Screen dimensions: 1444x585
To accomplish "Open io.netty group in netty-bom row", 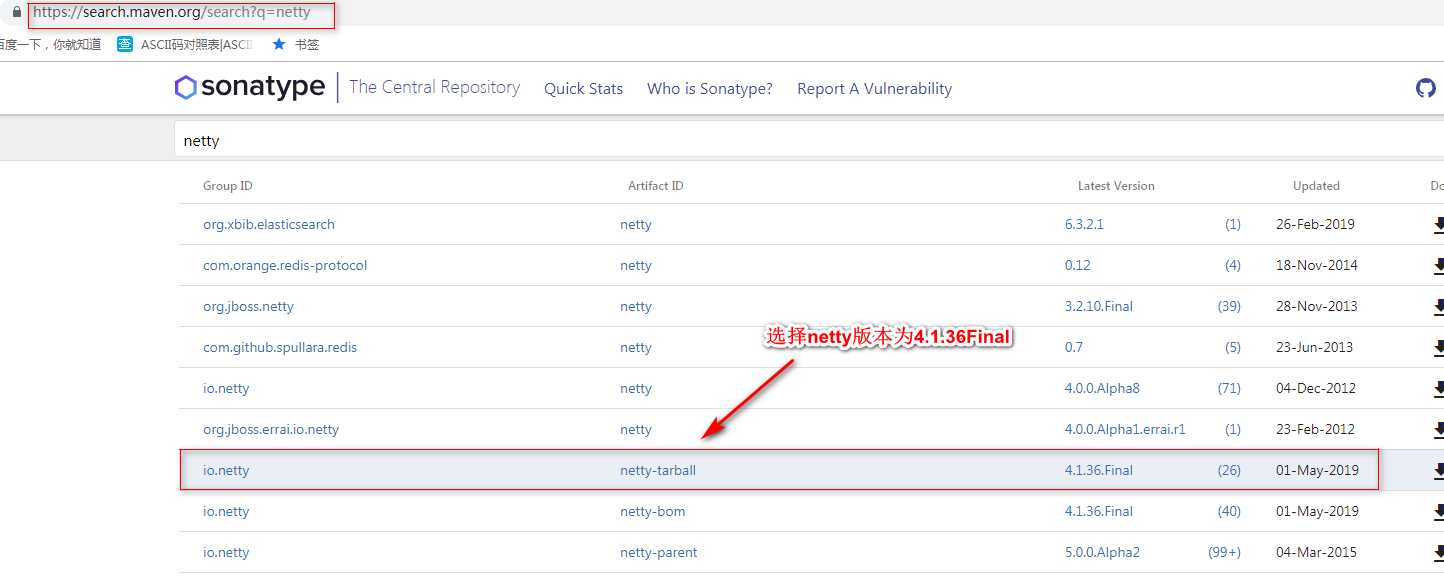I will click(x=226, y=511).
